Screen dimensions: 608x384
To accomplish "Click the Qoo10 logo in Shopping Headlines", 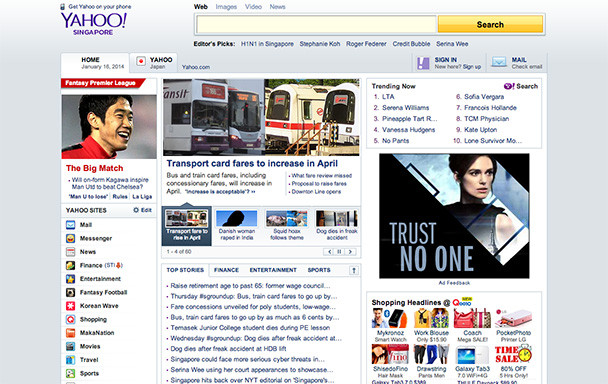I will 462,302.
